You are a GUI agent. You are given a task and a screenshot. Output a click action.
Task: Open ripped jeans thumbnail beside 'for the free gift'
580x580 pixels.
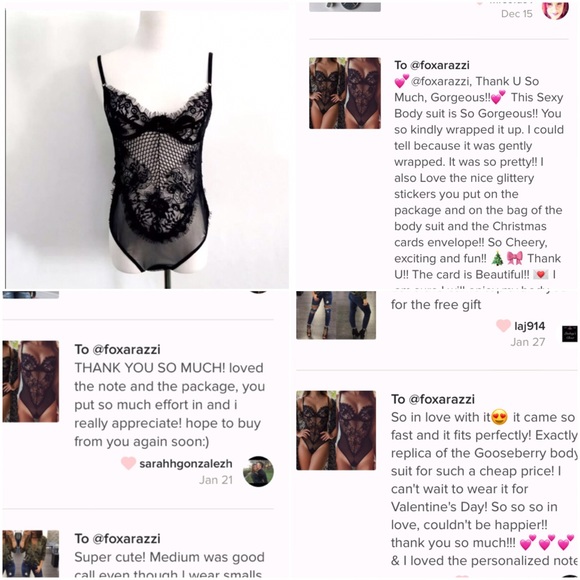[x=336, y=315]
